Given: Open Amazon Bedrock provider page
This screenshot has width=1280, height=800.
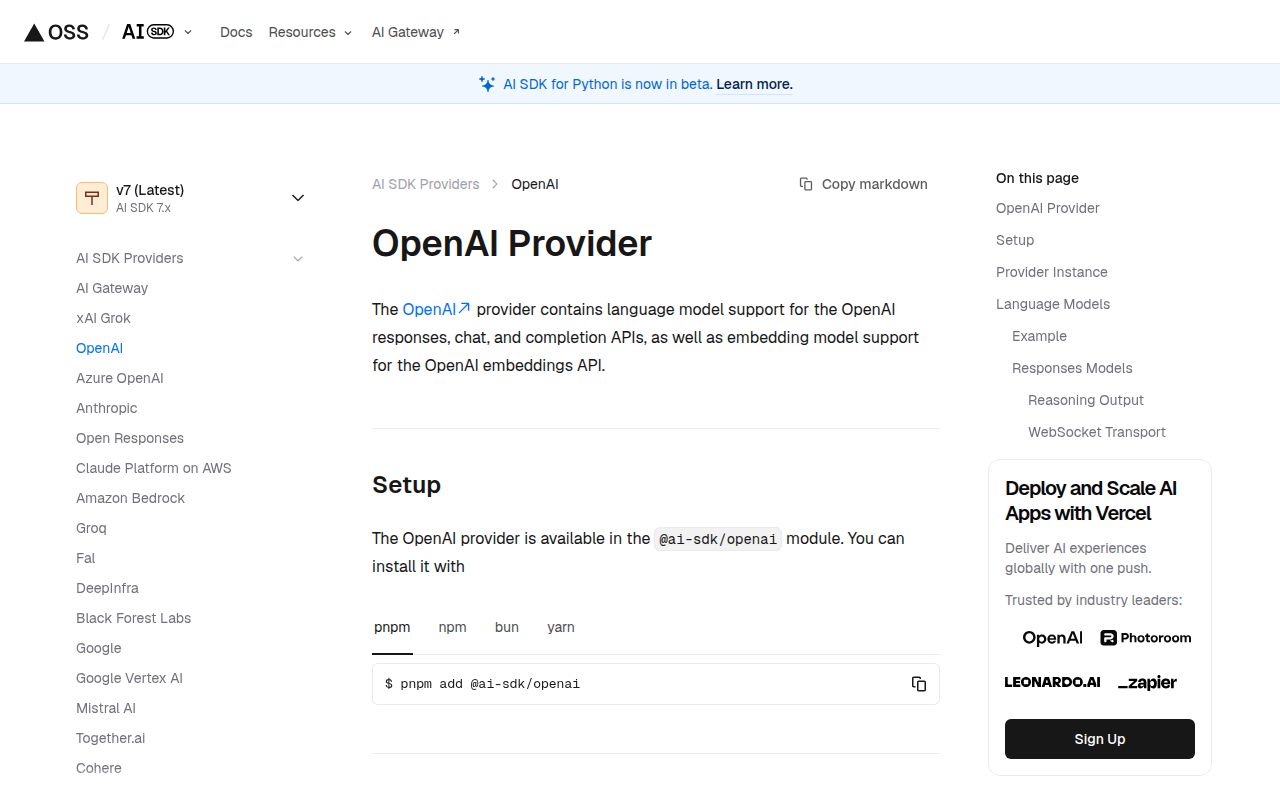Looking at the screenshot, I should pyautogui.click(x=130, y=498).
